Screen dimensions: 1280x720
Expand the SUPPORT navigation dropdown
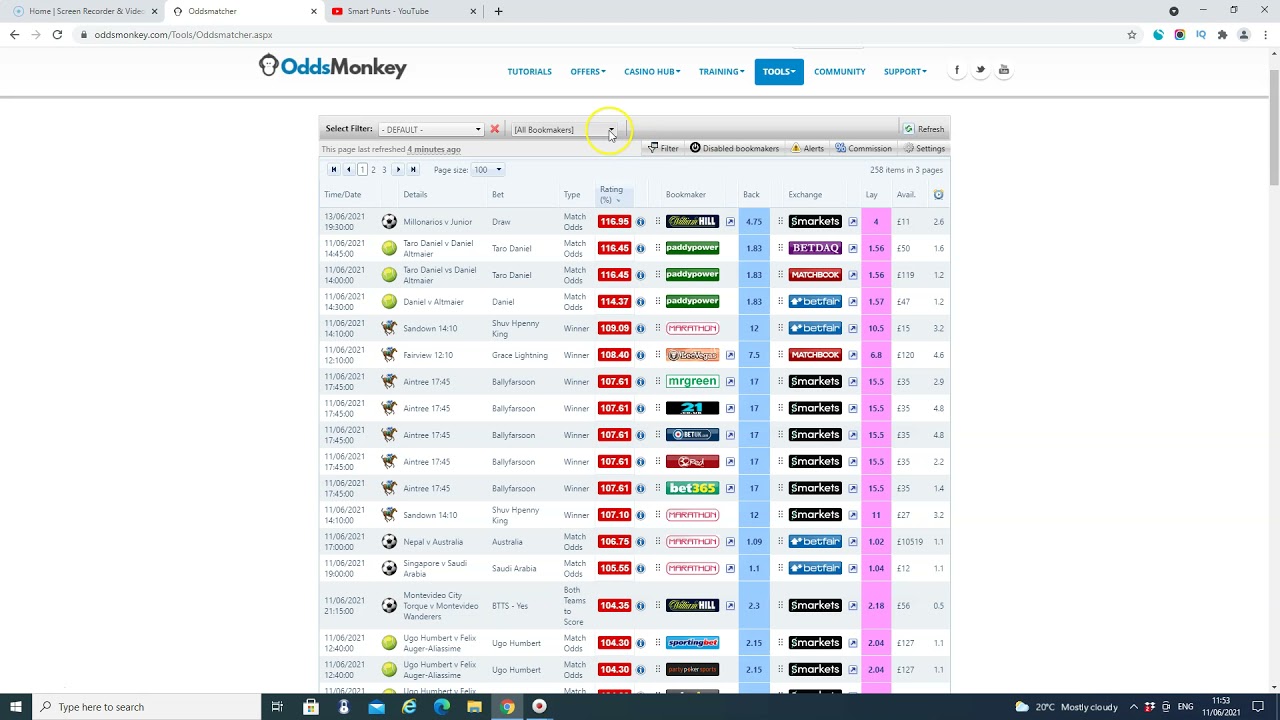[x=905, y=72]
